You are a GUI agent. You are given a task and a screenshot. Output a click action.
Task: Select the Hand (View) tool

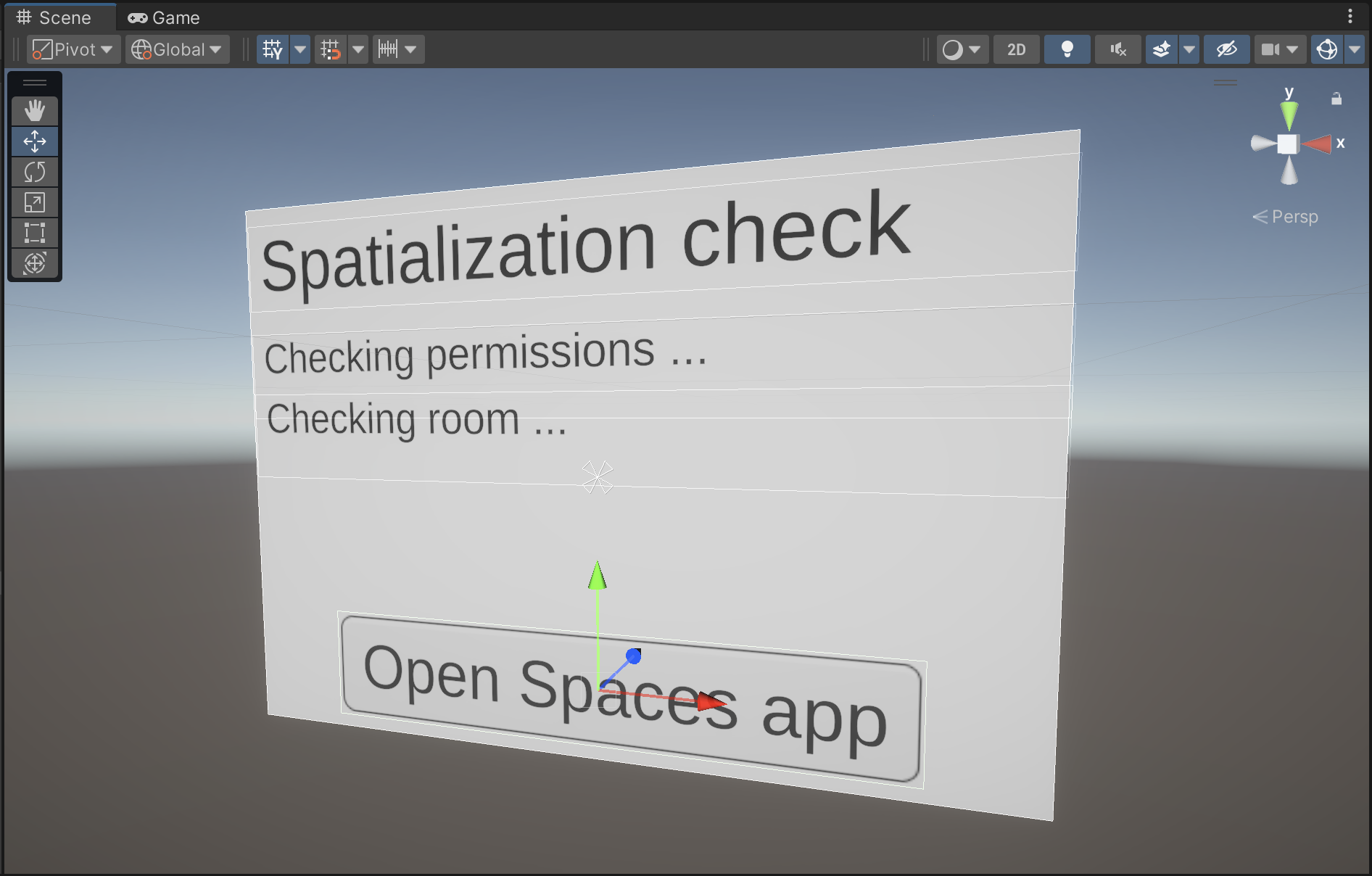pos(35,111)
